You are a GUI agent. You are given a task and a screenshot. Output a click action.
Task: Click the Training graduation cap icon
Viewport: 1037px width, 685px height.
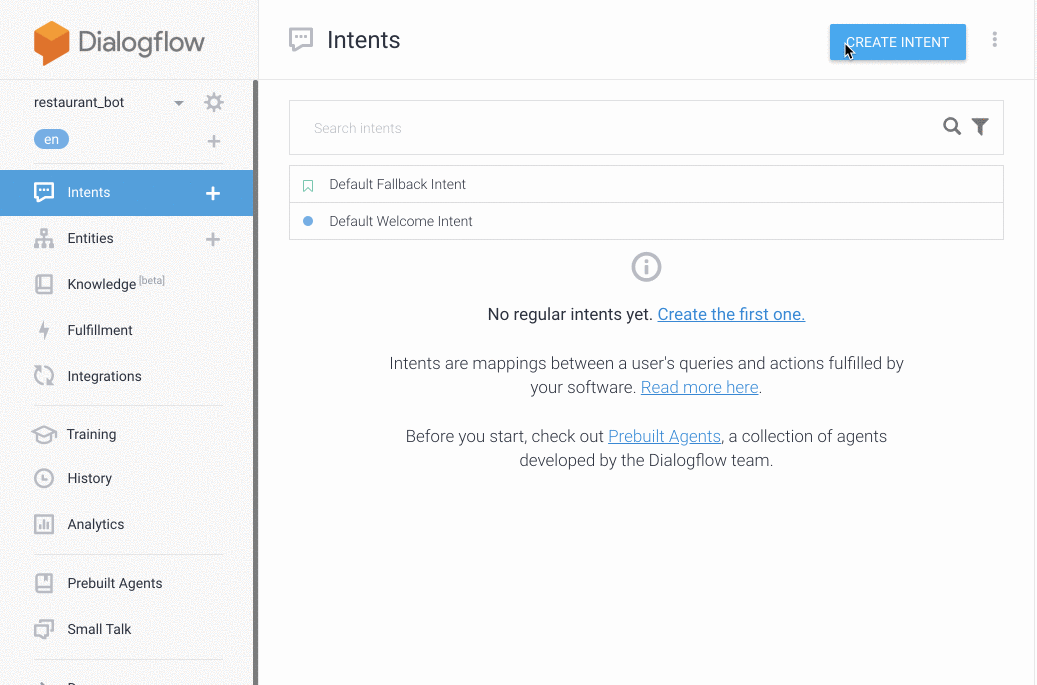point(44,434)
